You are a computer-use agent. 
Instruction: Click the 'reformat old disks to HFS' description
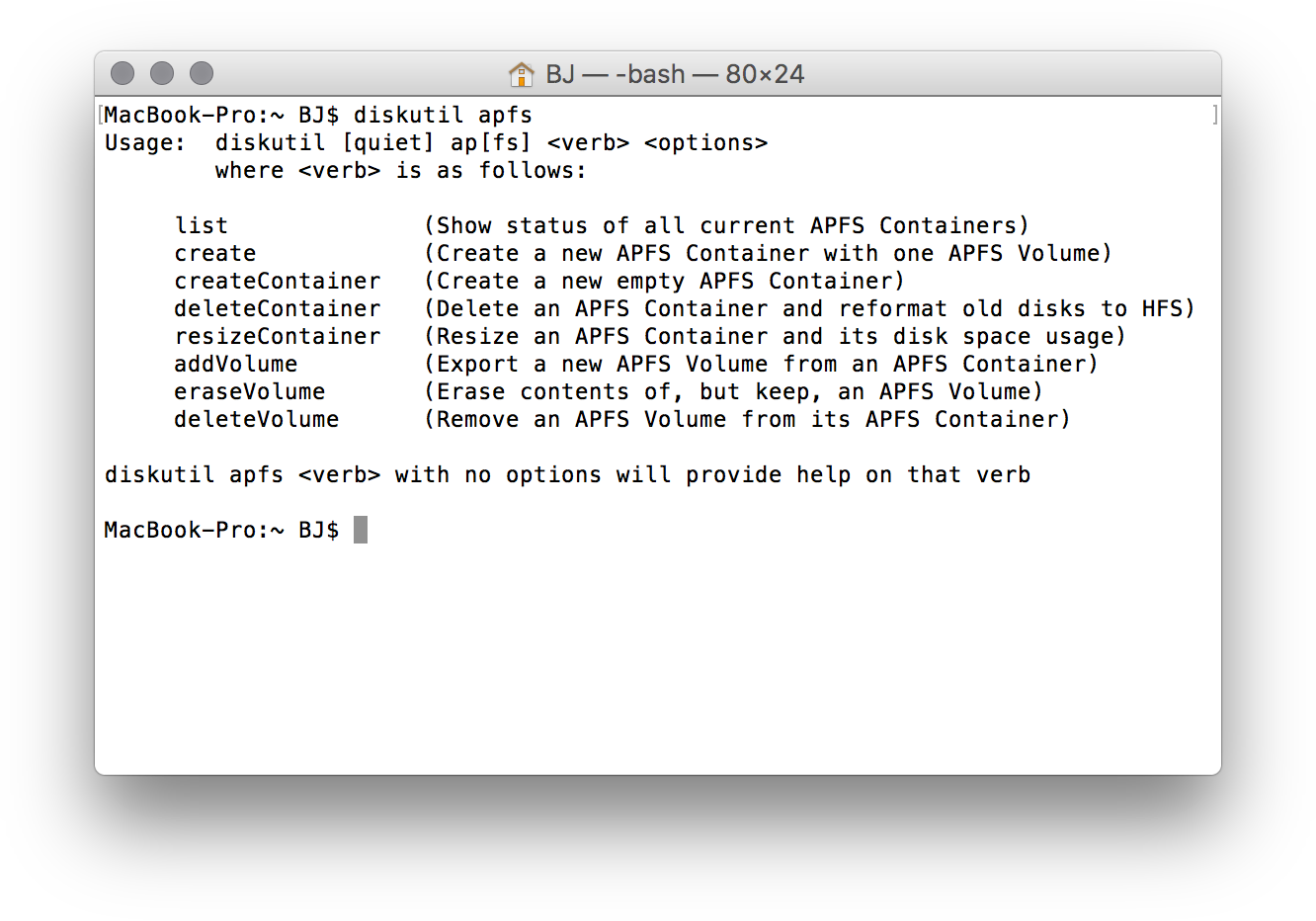click(x=1011, y=308)
